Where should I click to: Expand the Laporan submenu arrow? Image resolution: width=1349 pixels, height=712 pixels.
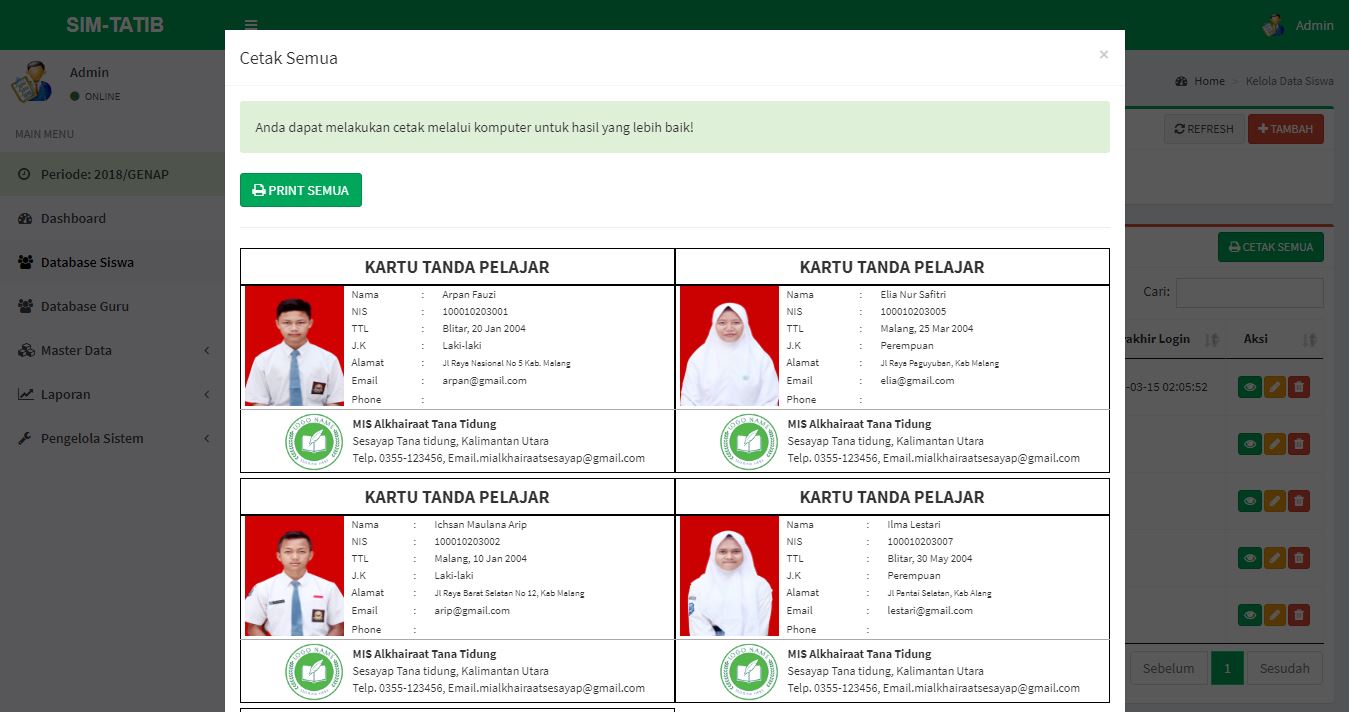pos(207,394)
